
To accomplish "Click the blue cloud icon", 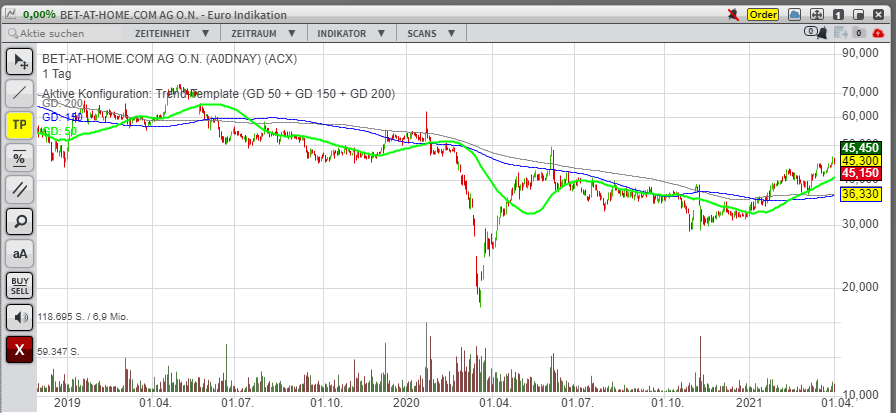I will point(795,15).
